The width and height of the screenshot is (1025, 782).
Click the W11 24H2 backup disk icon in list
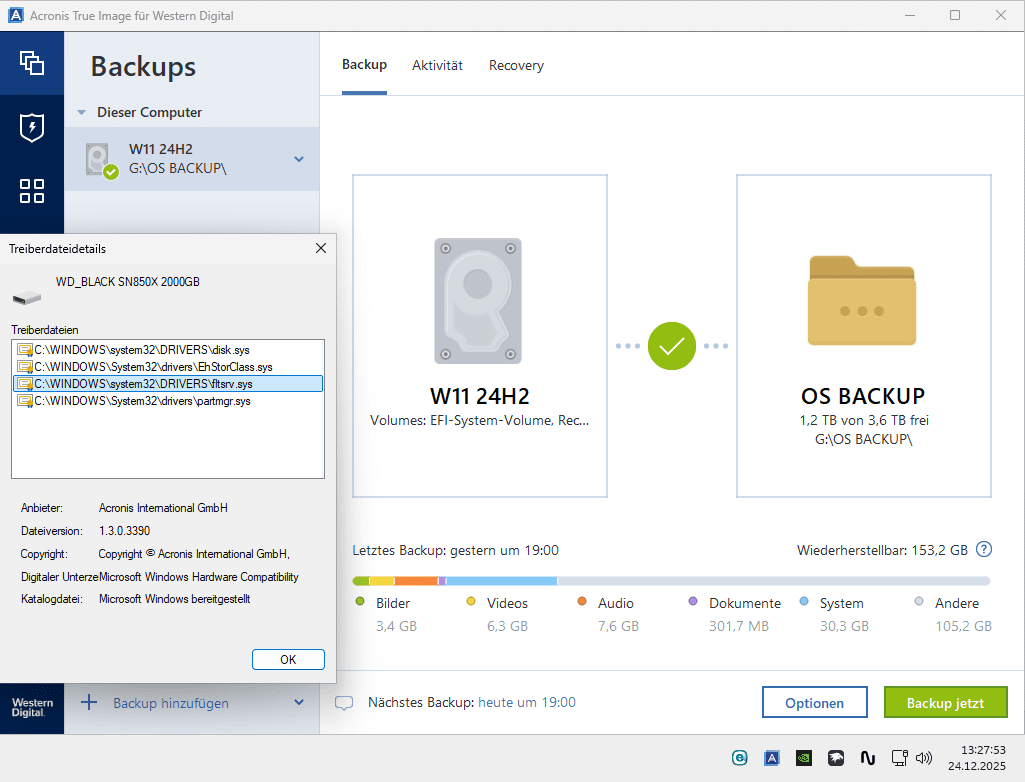click(101, 161)
